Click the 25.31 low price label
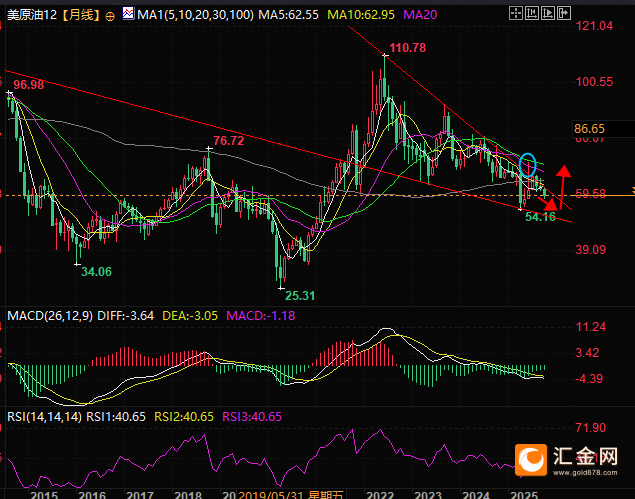 coord(299,295)
